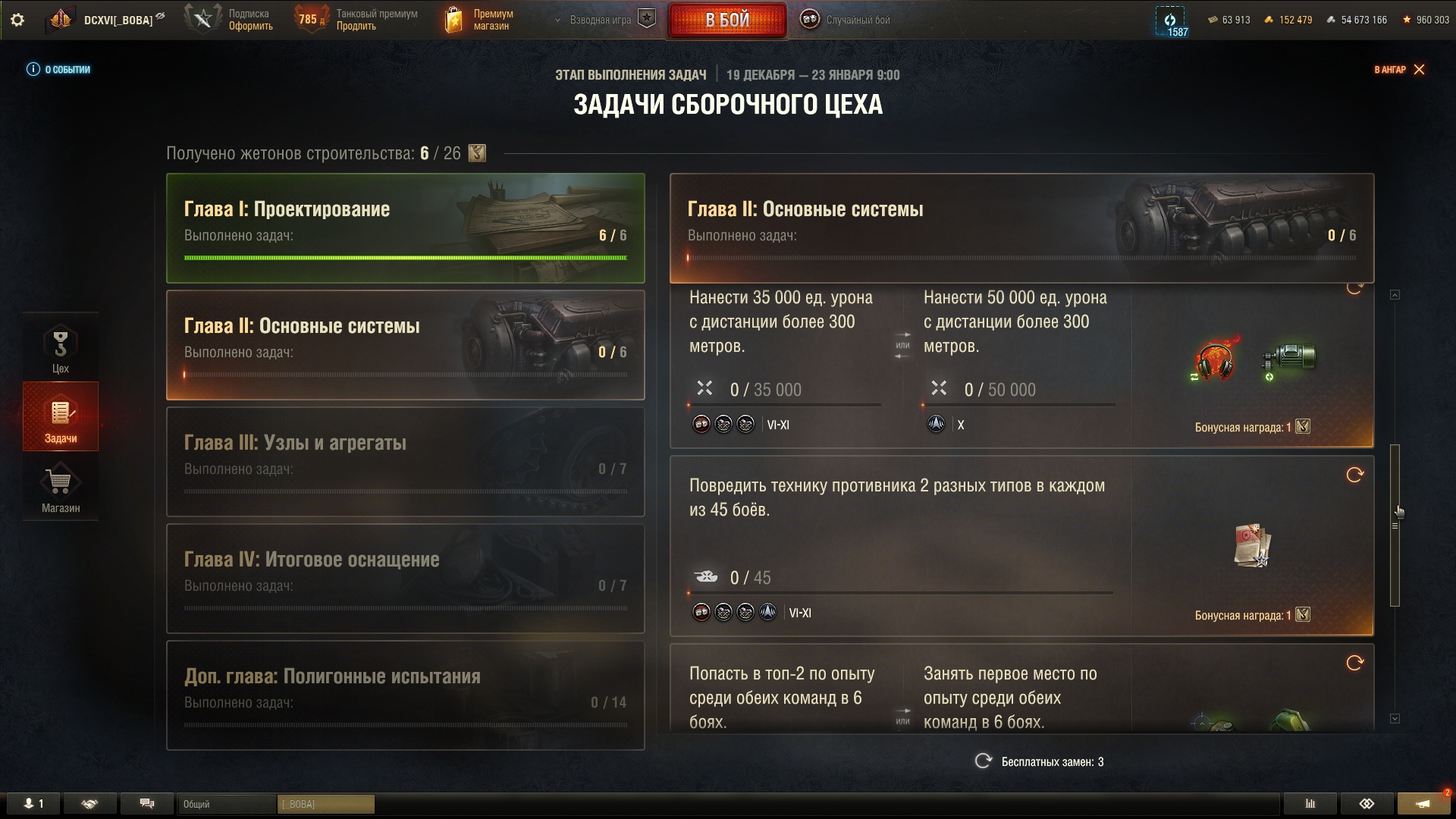Open the Магазин shop section
The image size is (1456, 819).
[61, 487]
